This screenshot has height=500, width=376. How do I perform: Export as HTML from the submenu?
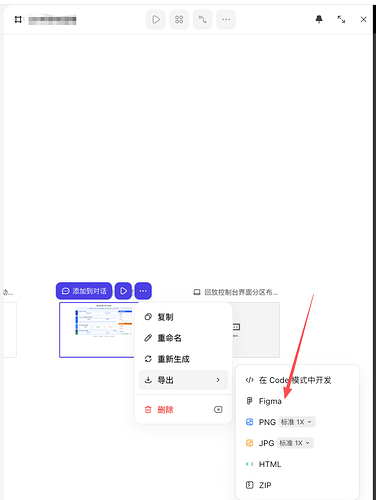[297, 464]
